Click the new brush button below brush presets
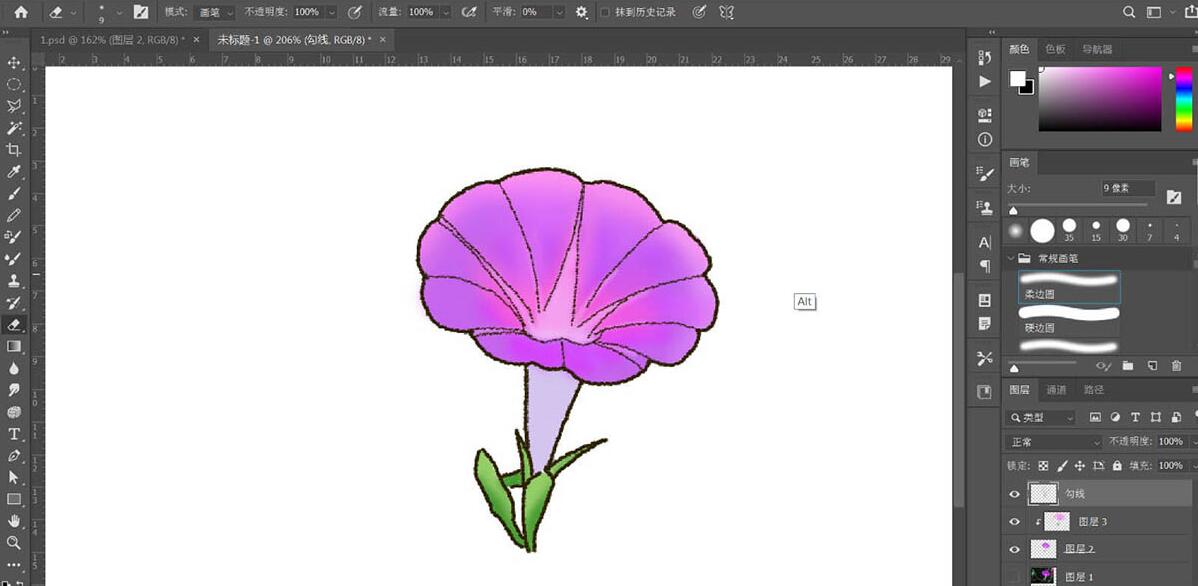This screenshot has height=586, width=1198. pyautogui.click(x=1152, y=366)
